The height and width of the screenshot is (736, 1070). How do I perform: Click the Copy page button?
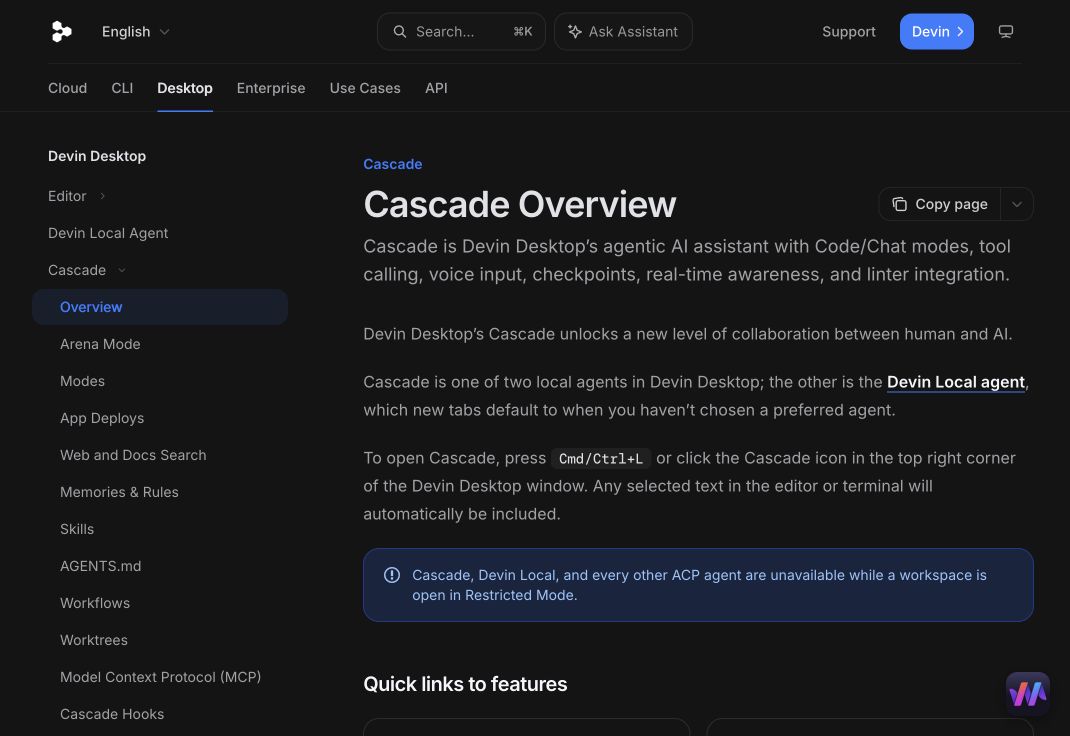pyautogui.click(x=940, y=204)
